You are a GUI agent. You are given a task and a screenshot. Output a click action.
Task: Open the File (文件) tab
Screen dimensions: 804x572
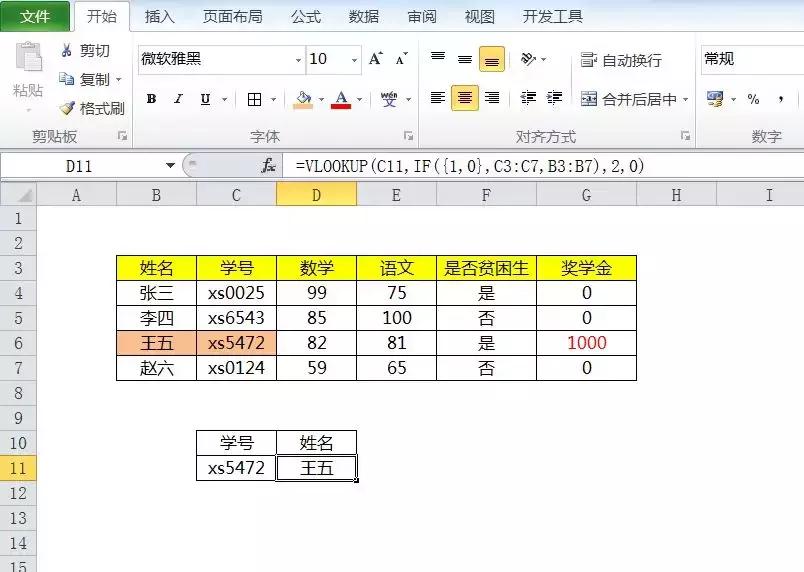point(35,16)
